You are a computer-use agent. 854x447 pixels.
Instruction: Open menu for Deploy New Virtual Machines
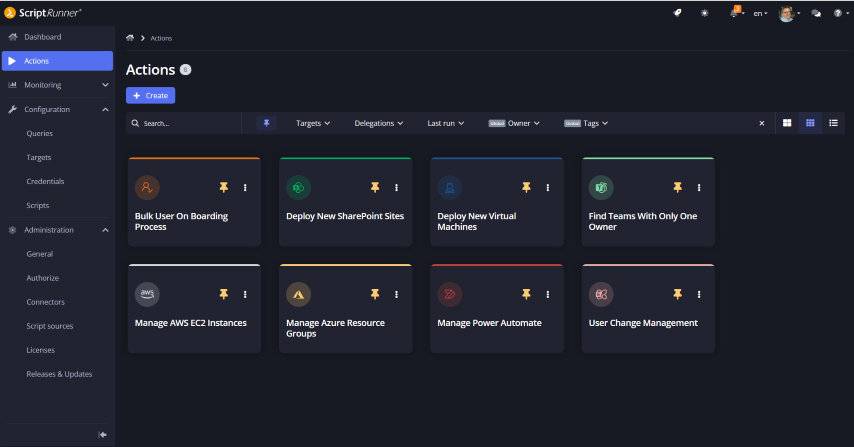(548, 187)
